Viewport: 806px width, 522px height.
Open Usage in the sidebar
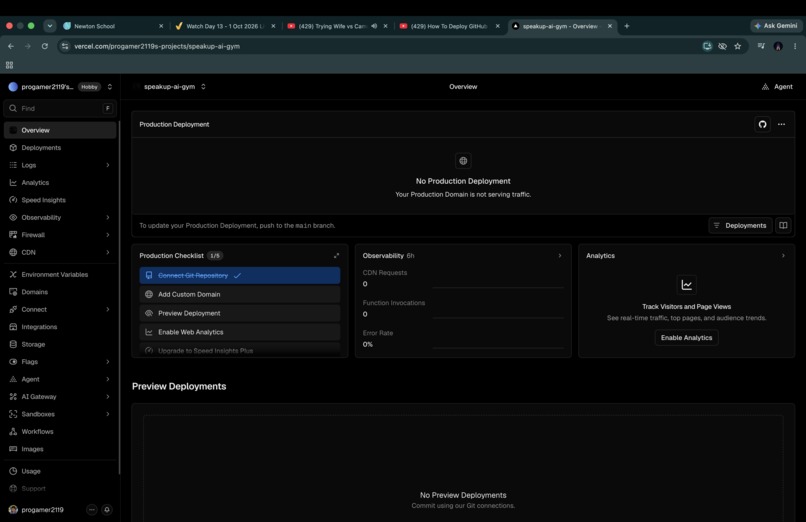[60, 471]
